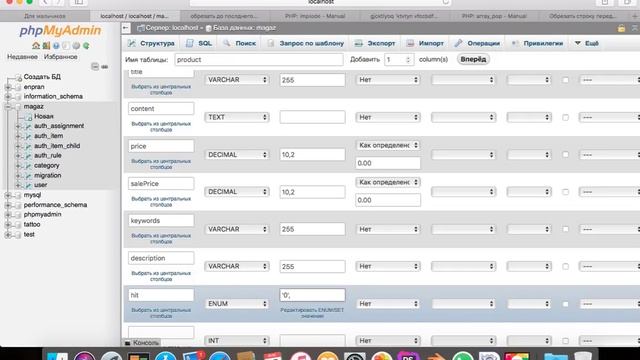Open Нет default dropdown in description row
The height and width of the screenshot is (360, 640).
[388, 266]
